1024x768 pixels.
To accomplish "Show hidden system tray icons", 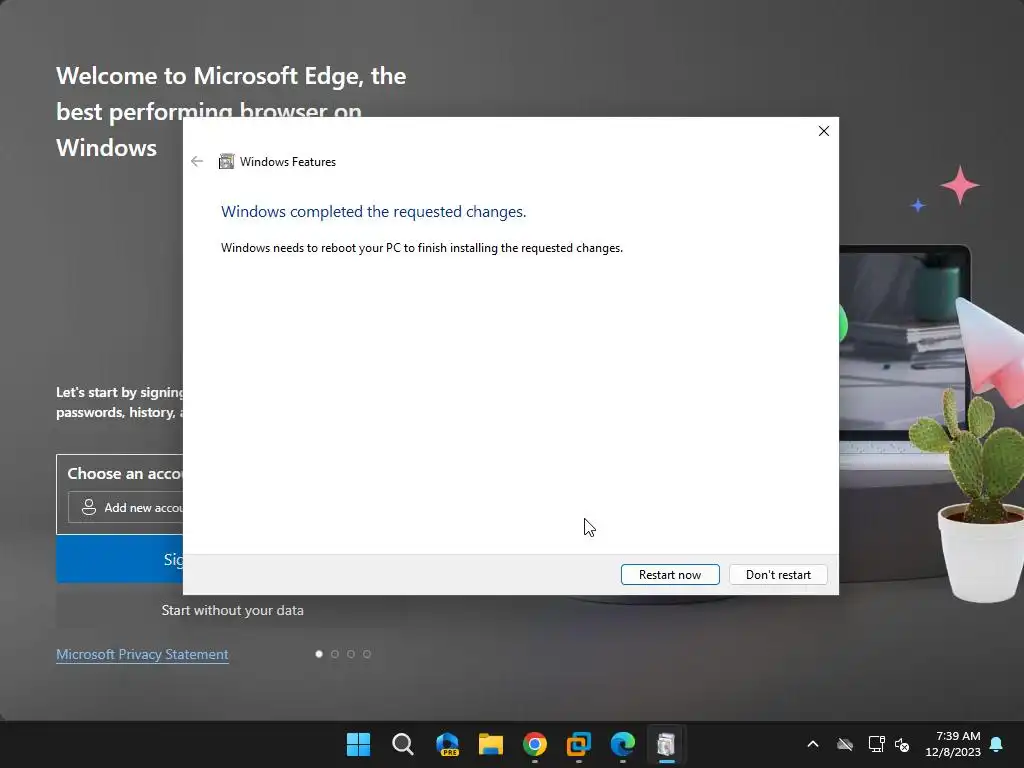I will coord(812,744).
